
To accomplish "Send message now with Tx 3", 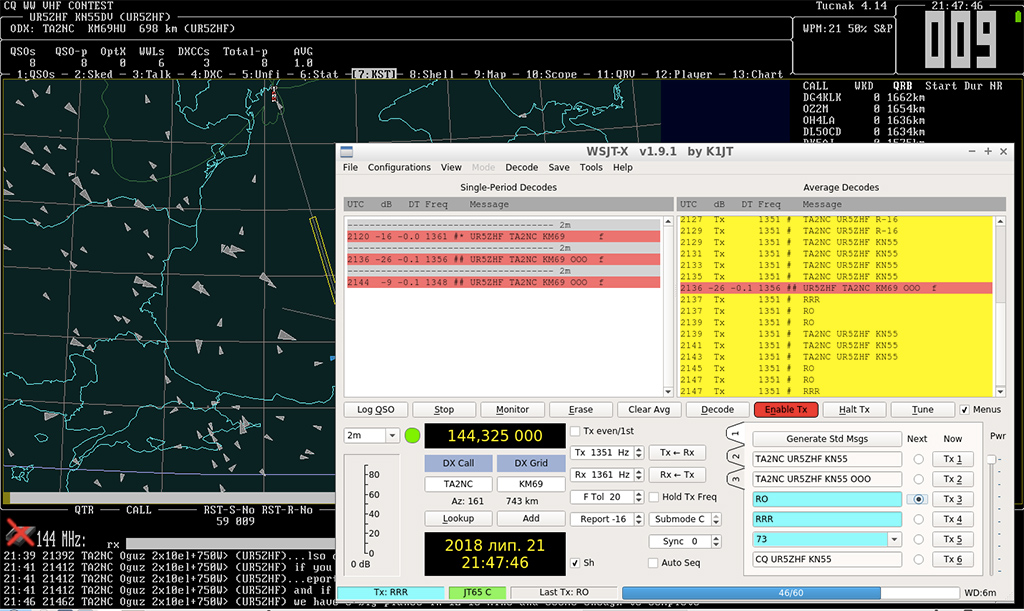I will coord(953,499).
